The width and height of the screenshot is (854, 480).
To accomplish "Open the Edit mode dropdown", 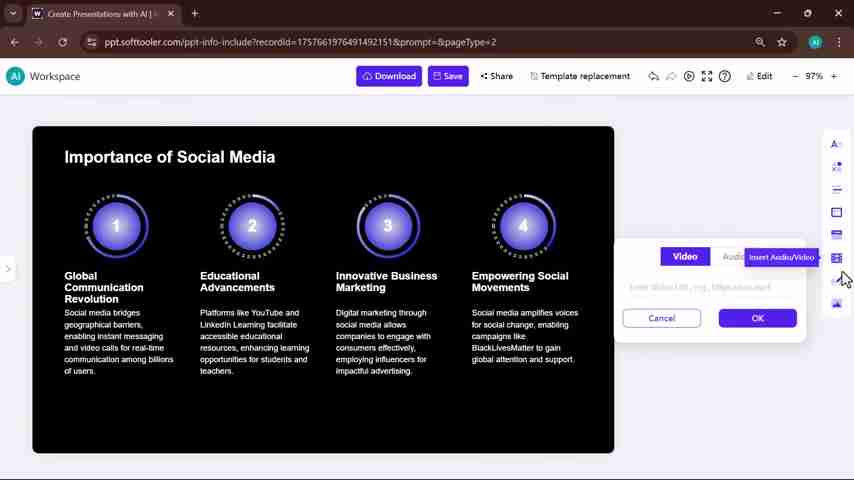I will tap(759, 76).
